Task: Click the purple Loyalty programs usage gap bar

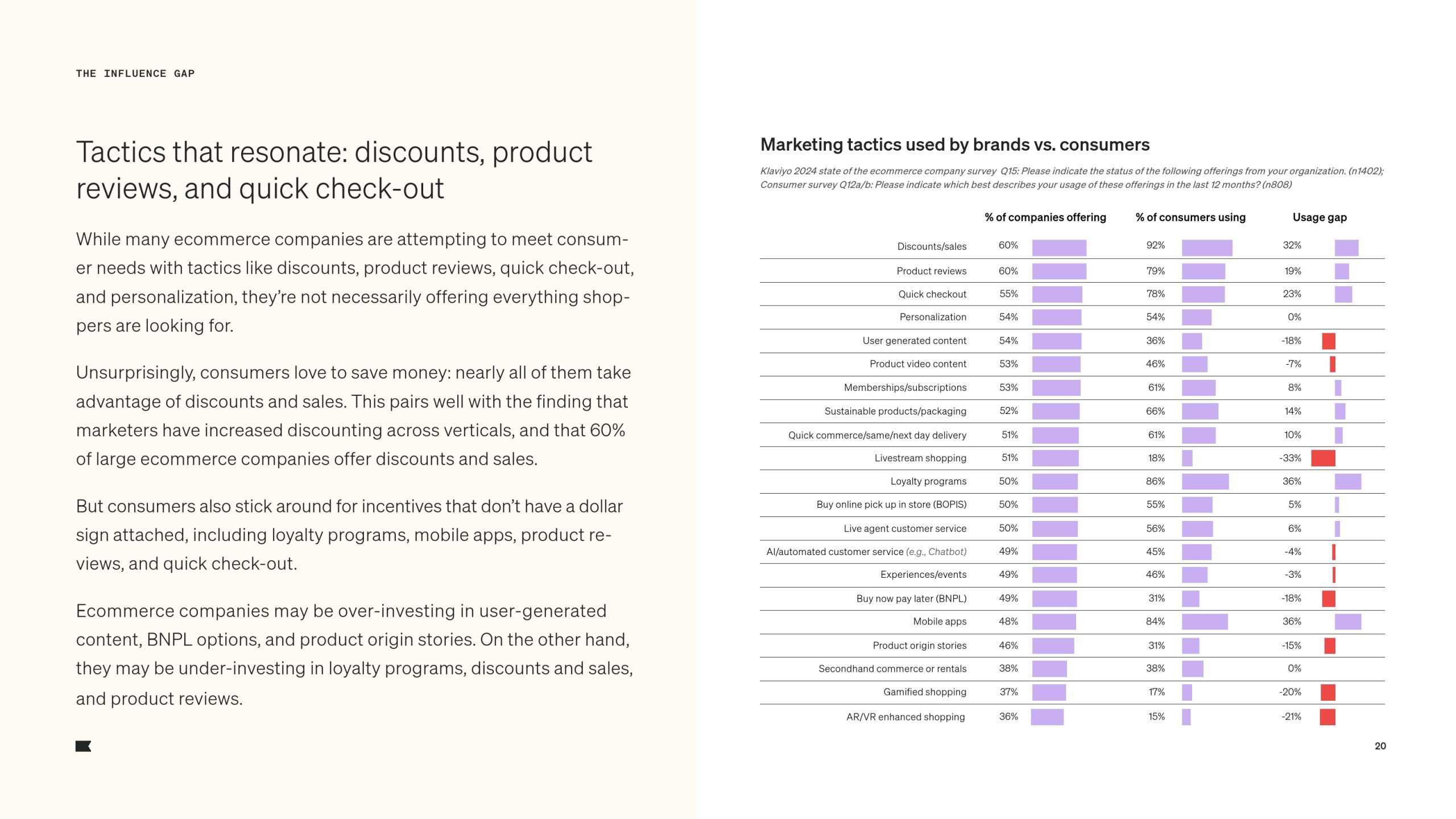Action: (x=1347, y=481)
